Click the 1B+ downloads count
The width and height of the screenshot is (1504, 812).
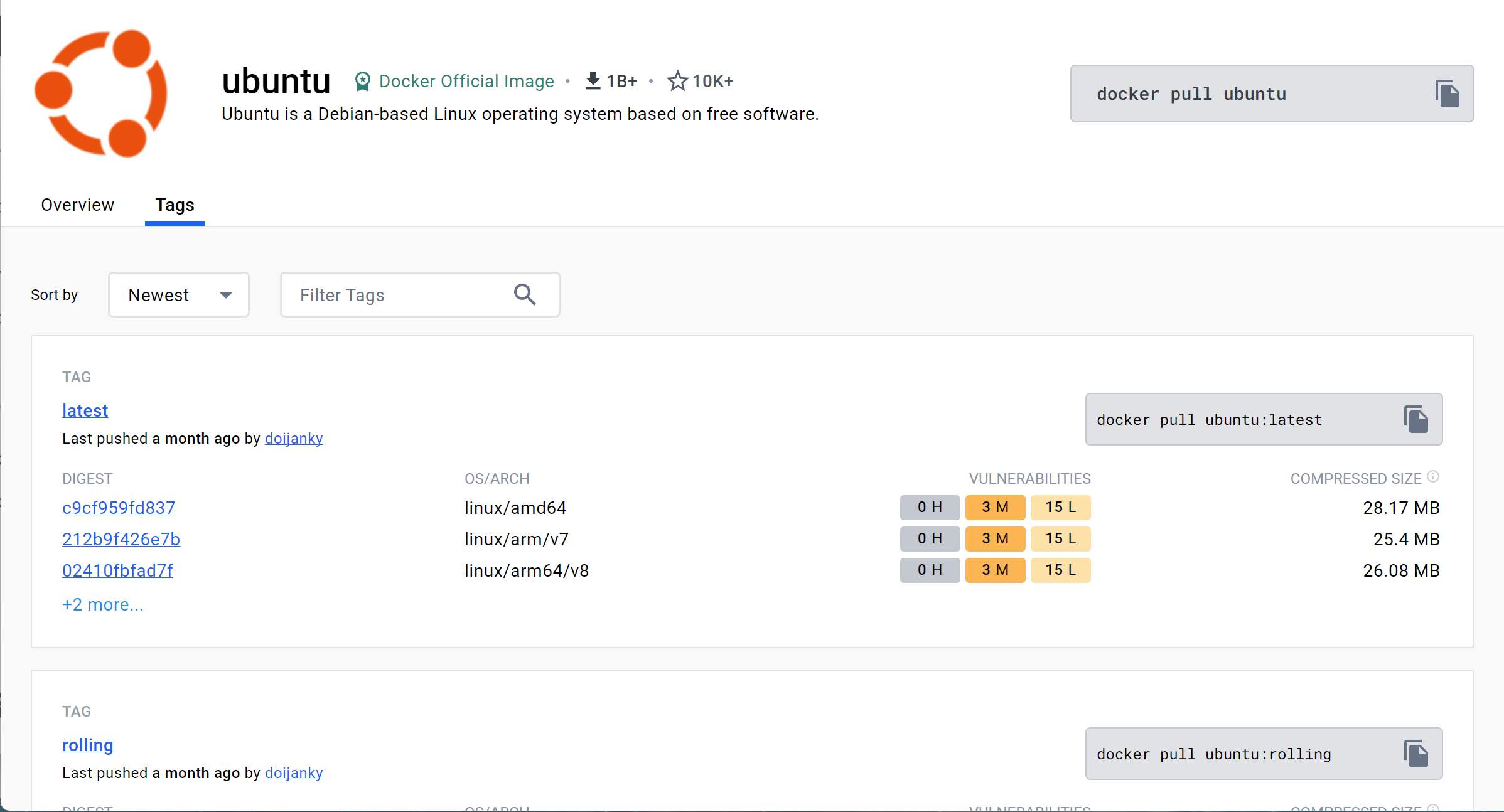pos(621,81)
